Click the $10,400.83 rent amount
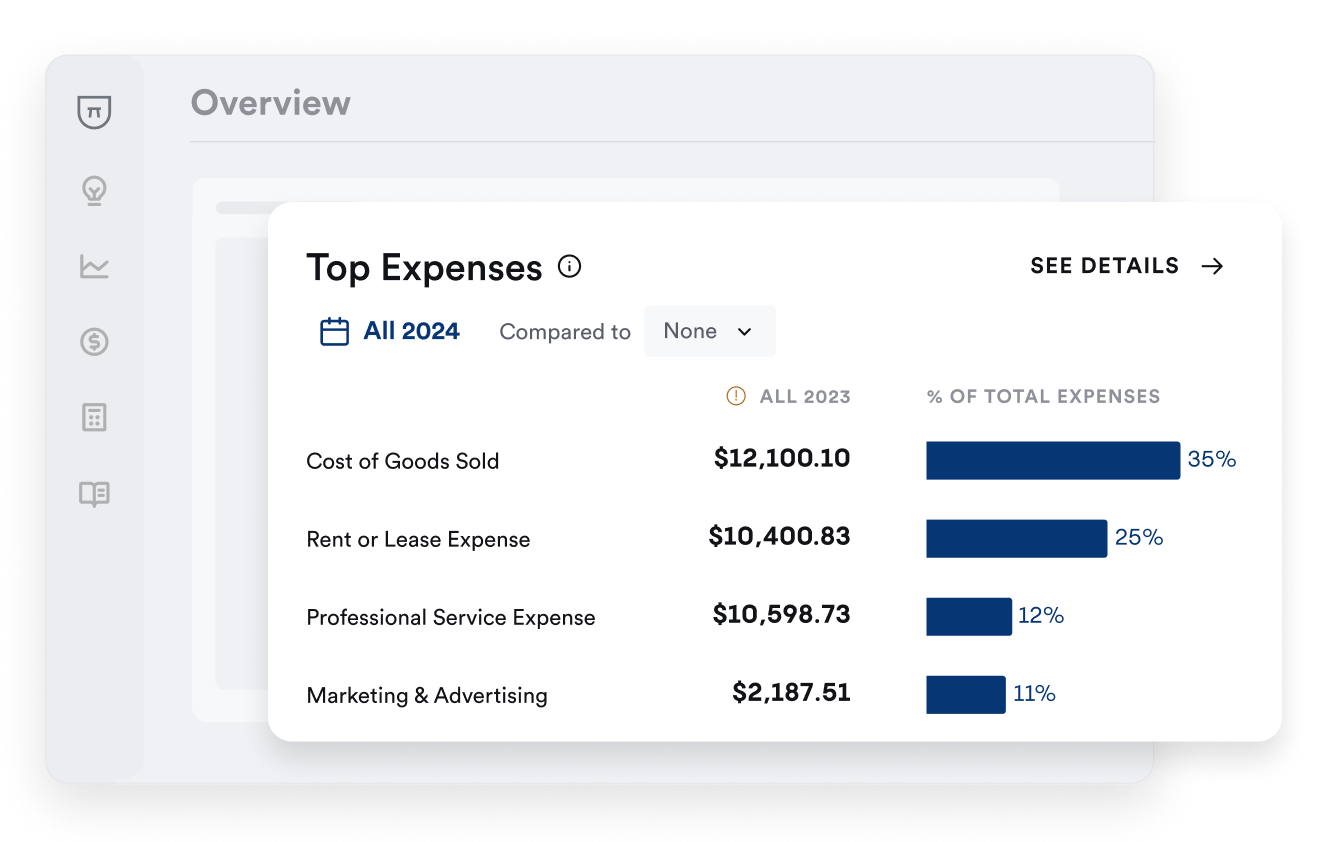Image resolution: width=1338 pixels, height=842 pixels. (779, 536)
